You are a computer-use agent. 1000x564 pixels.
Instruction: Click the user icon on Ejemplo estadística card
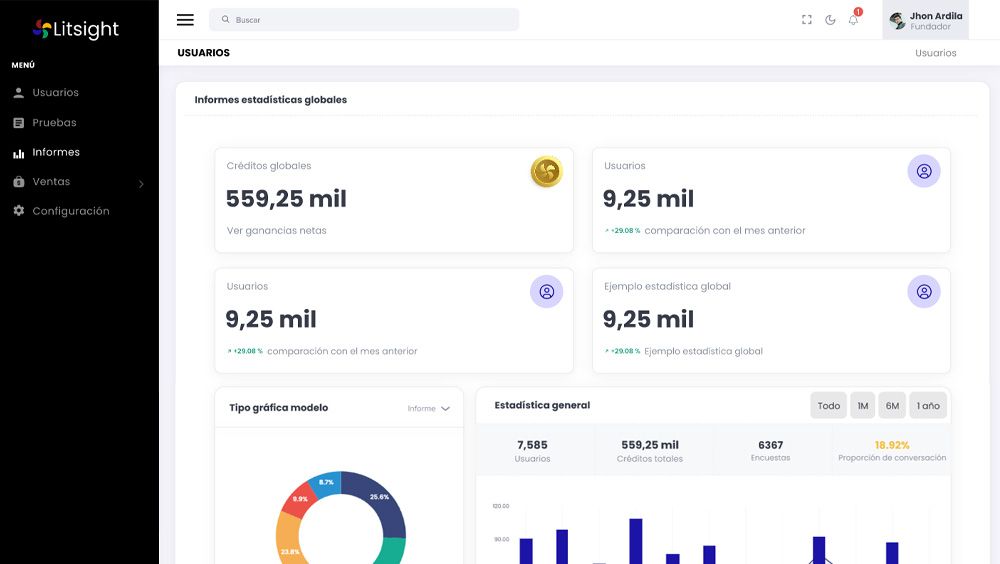[x=923, y=292]
